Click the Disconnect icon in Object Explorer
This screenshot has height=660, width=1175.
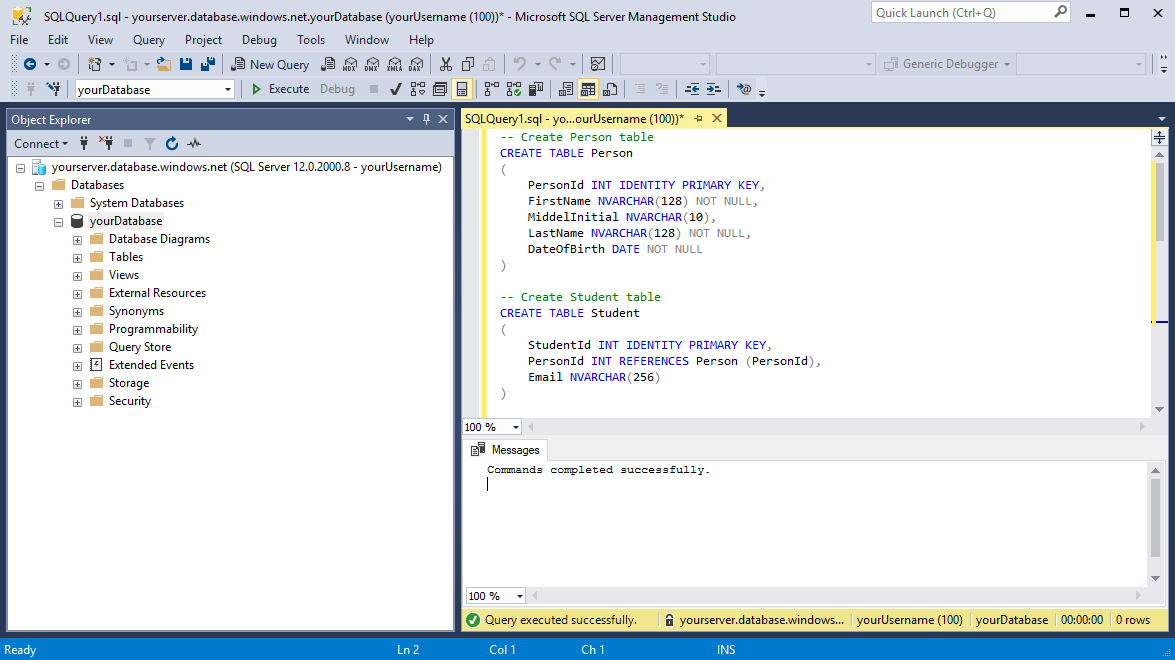click(x=108, y=144)
